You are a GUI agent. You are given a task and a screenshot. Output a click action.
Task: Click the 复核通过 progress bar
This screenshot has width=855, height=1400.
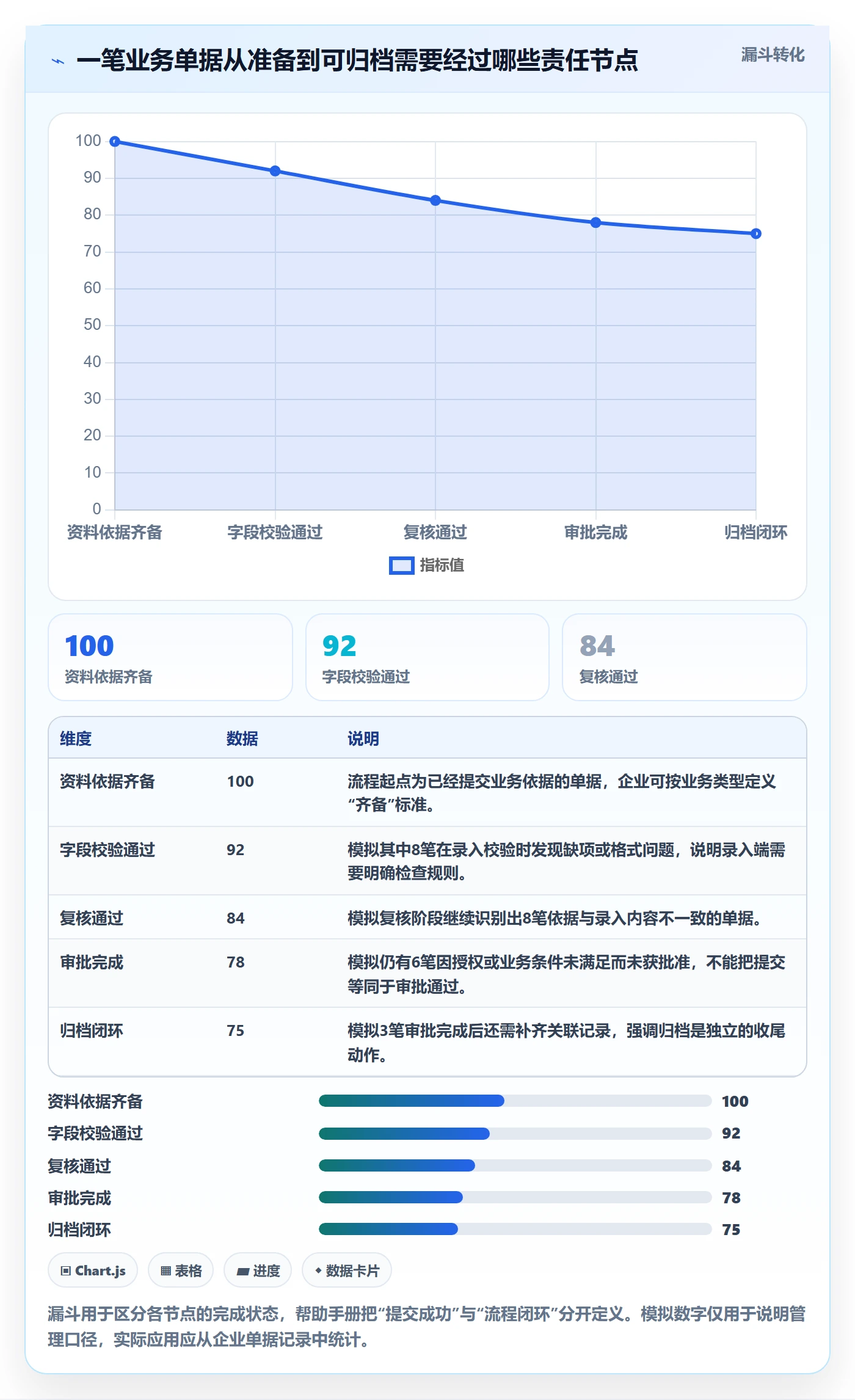515,1165
